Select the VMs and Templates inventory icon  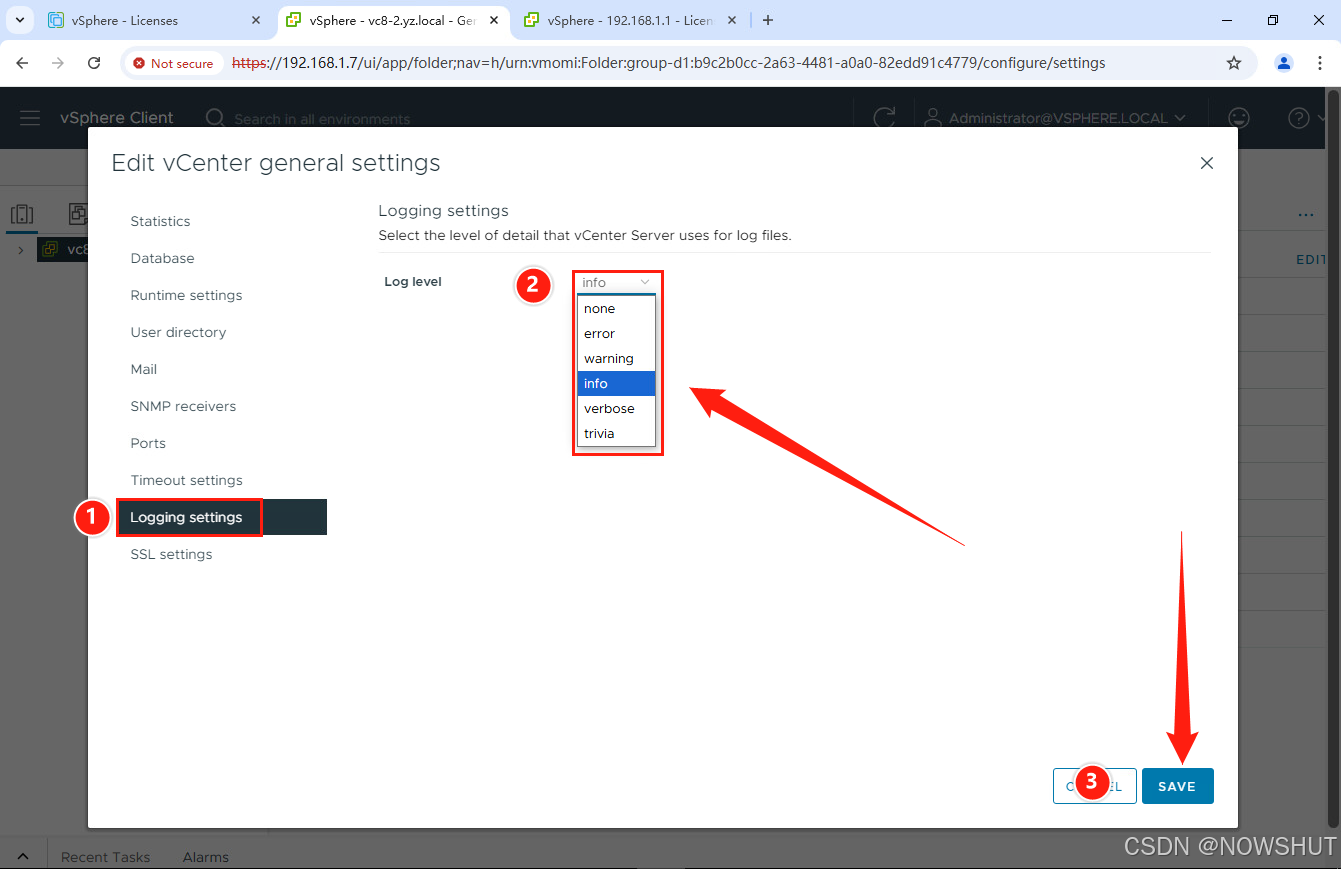click(77, 213)
